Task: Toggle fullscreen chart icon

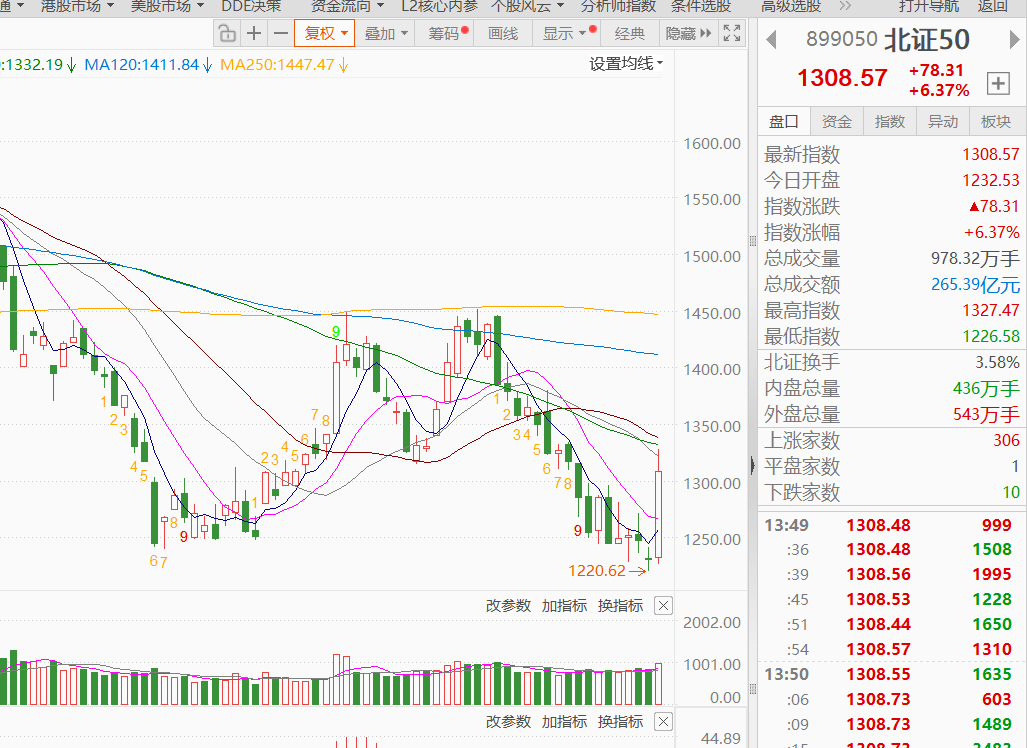Action: (x=732, y=33)
